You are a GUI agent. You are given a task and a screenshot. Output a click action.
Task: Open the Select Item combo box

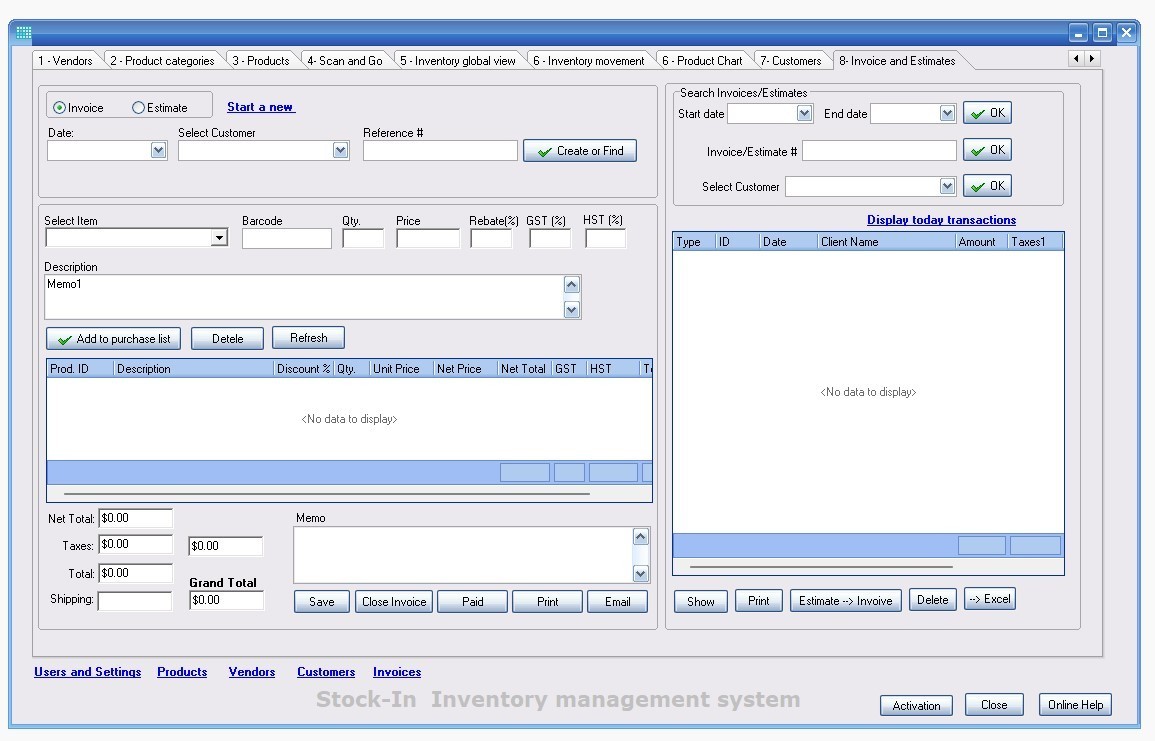pos(219,237)
